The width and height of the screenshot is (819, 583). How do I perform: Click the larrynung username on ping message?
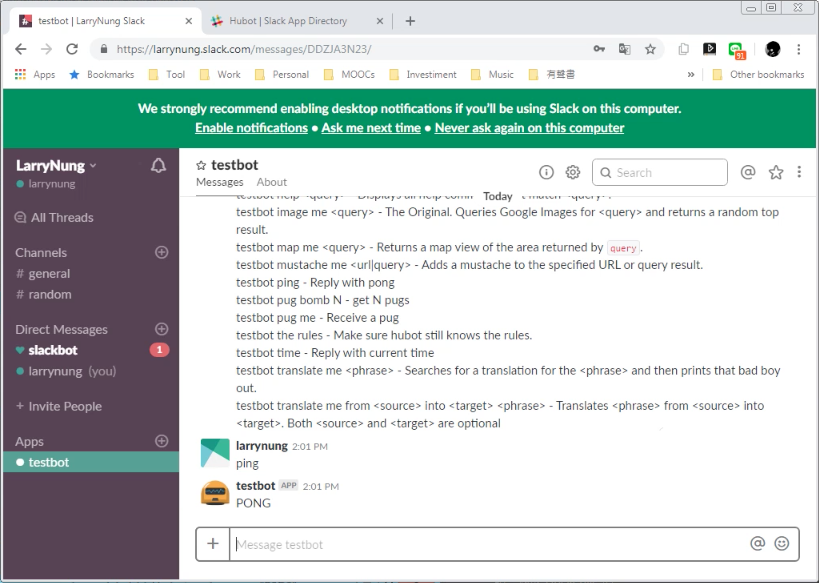262,446
